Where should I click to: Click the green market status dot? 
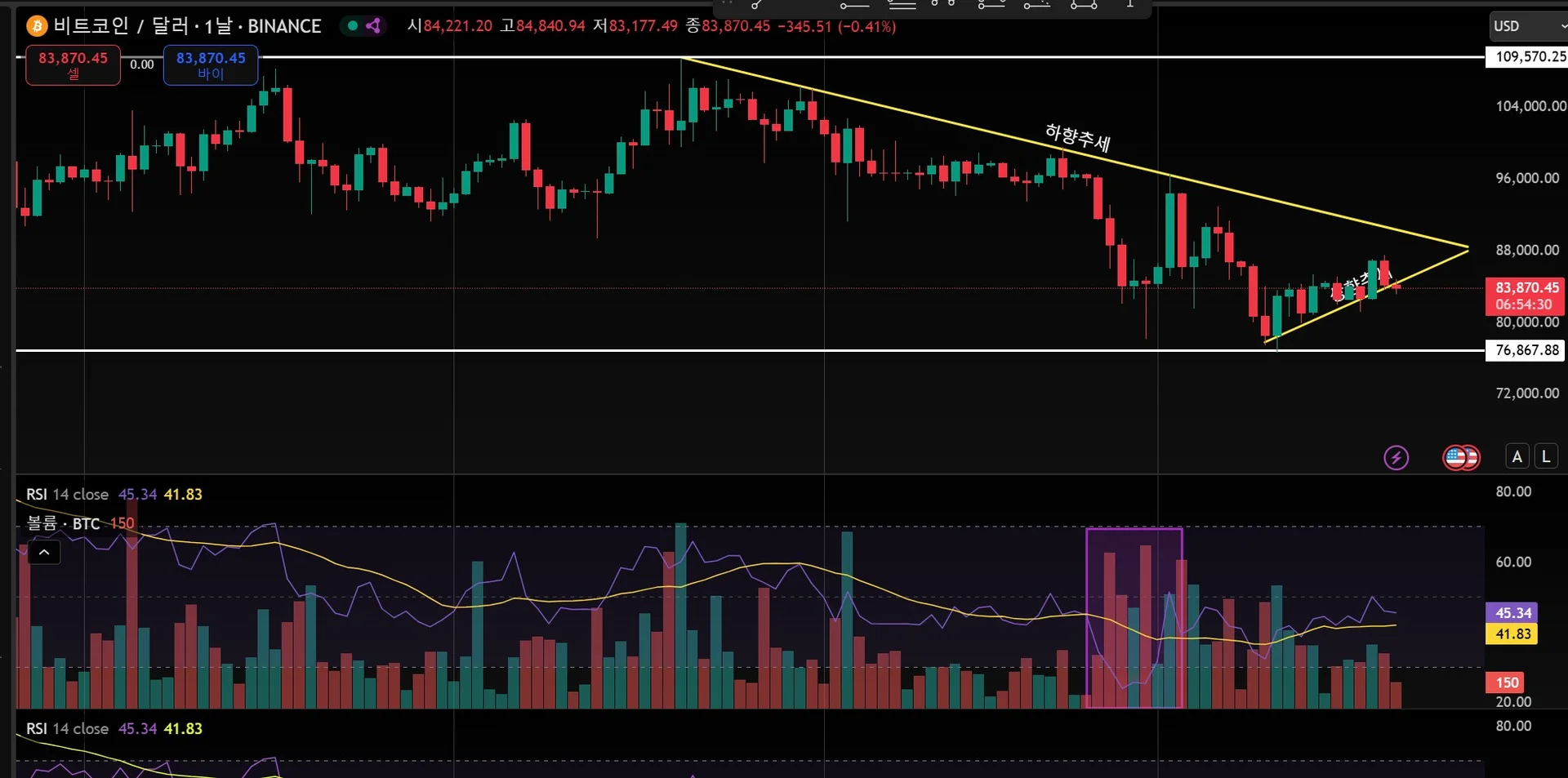(353, 25)
